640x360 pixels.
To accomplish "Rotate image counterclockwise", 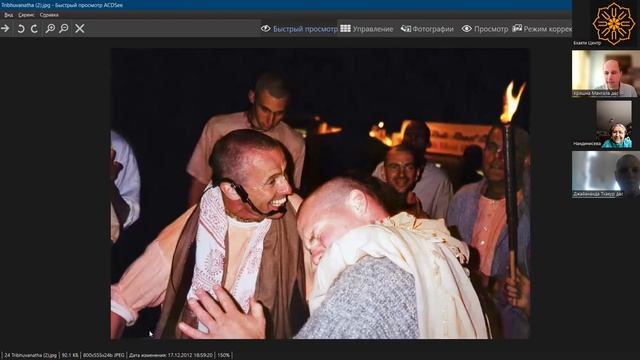I will pyautogui.click(x=20, y=29).
